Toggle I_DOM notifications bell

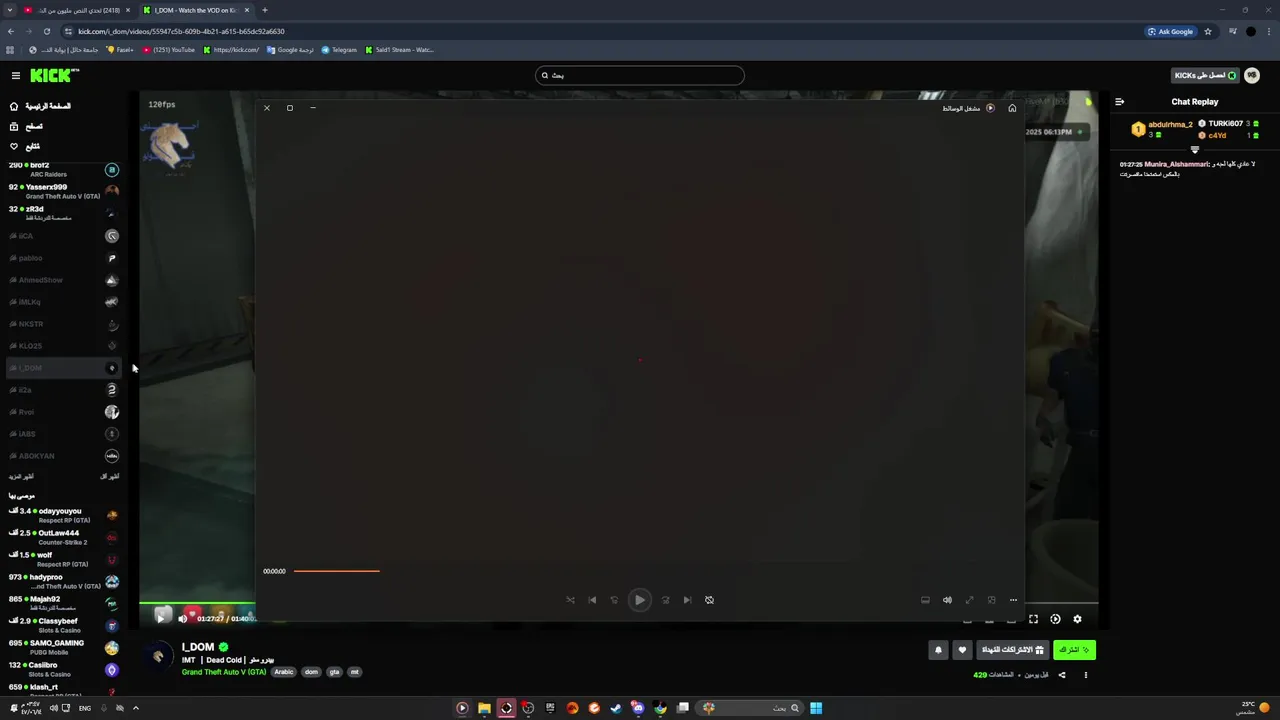point(938,650)
